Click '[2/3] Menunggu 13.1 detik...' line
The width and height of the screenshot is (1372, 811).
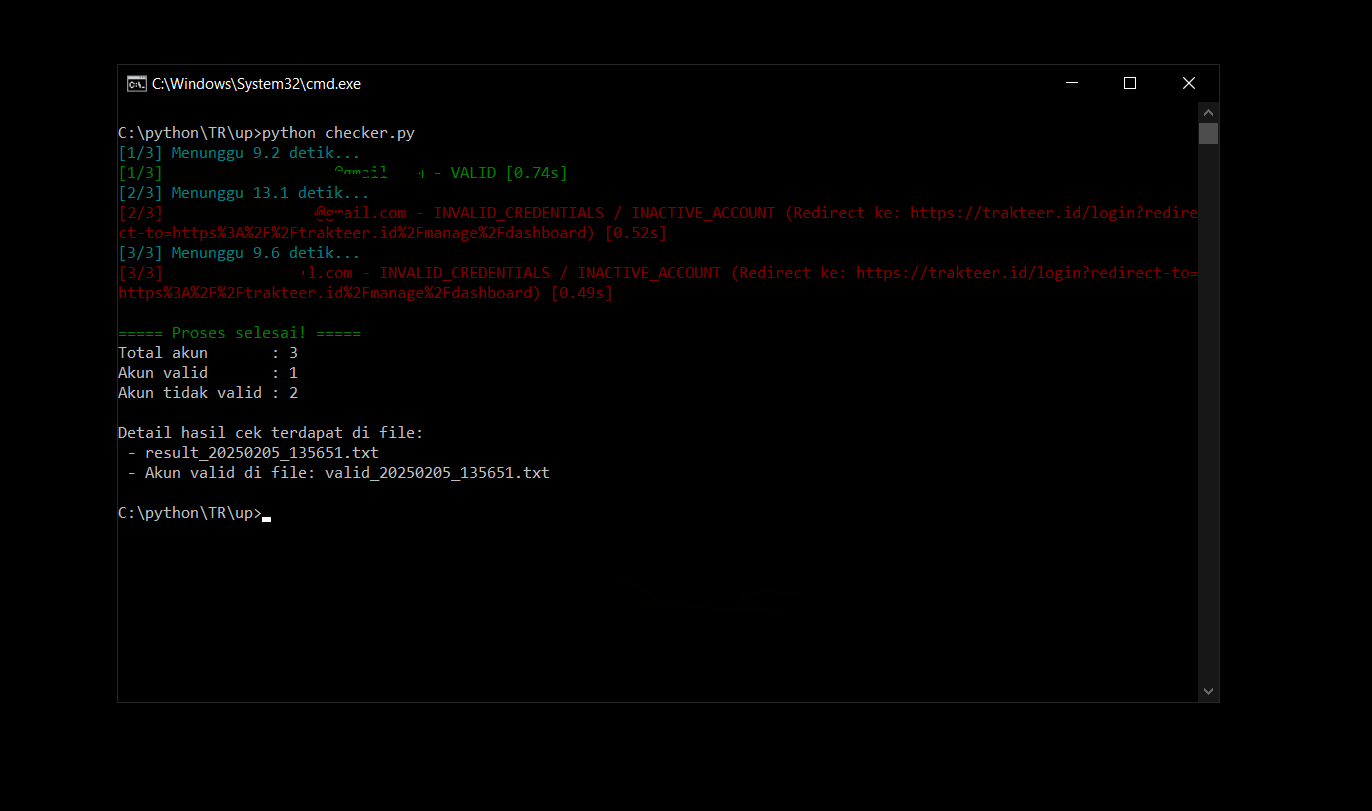point(244,193)
